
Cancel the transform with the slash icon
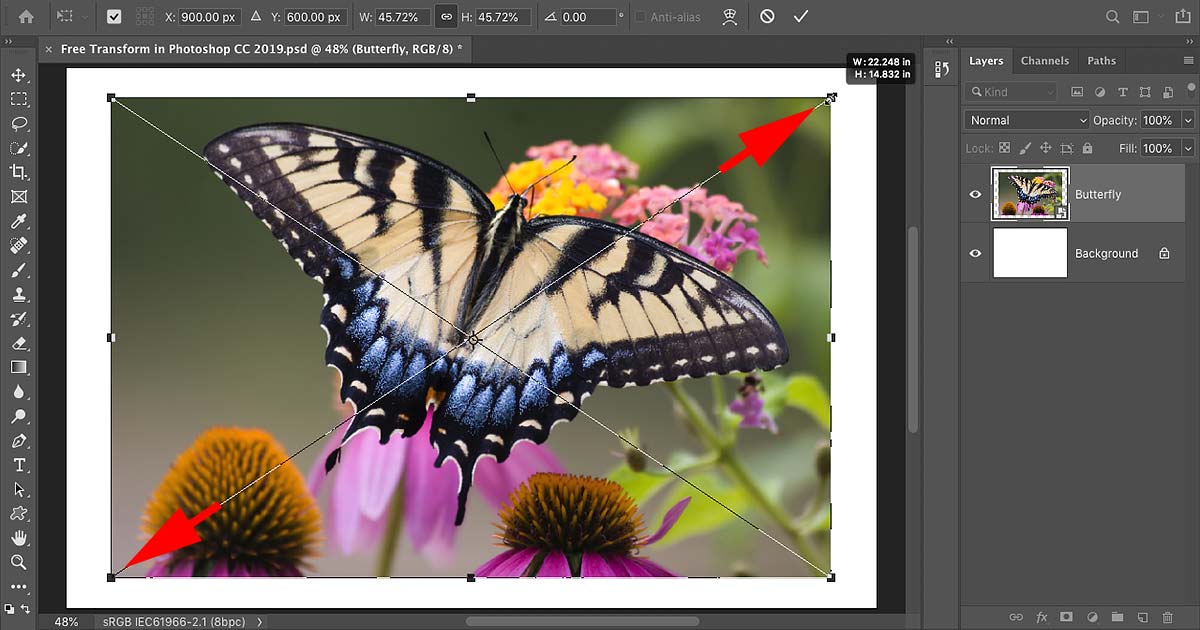pos(765,16)
